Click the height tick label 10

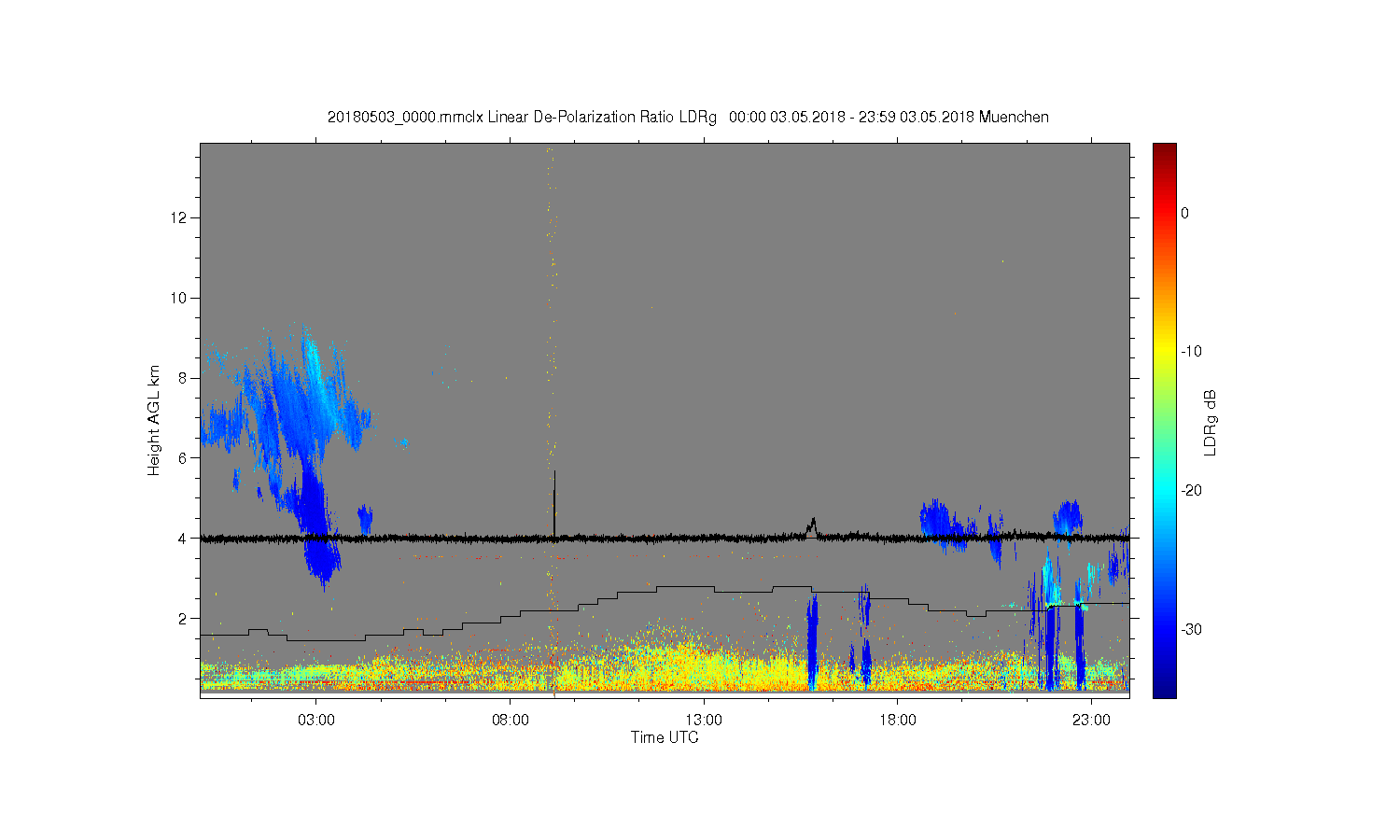[179, 298]
